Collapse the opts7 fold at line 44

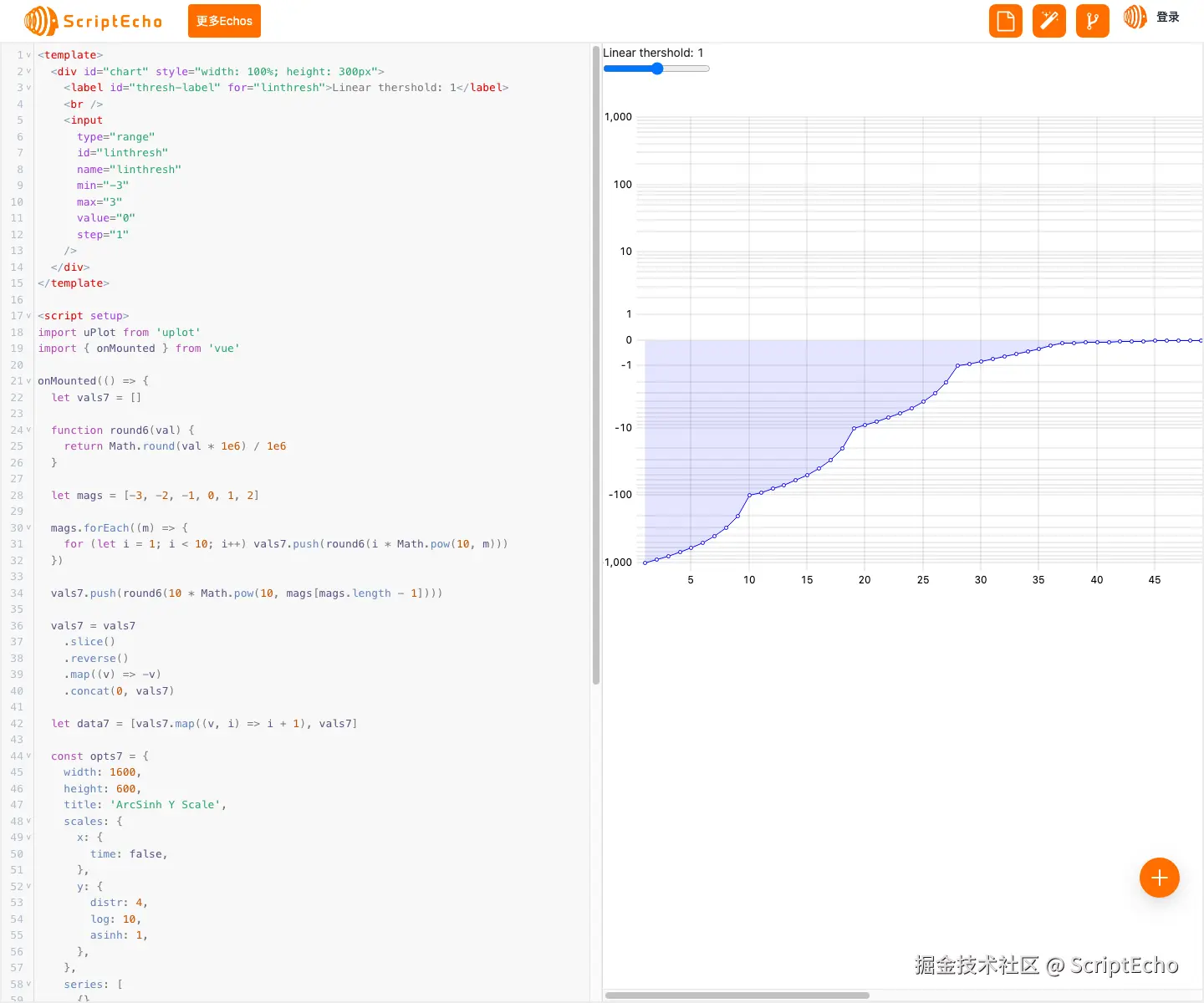click(28, 756)
